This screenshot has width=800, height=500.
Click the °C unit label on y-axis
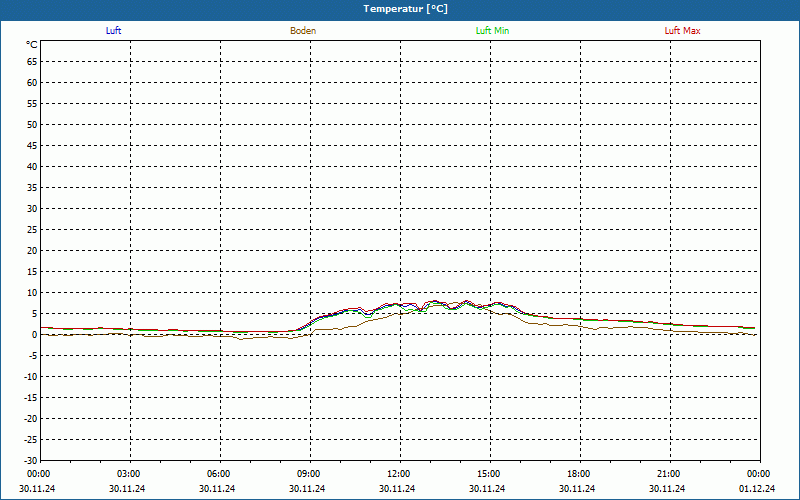click(x=32, y=45)
